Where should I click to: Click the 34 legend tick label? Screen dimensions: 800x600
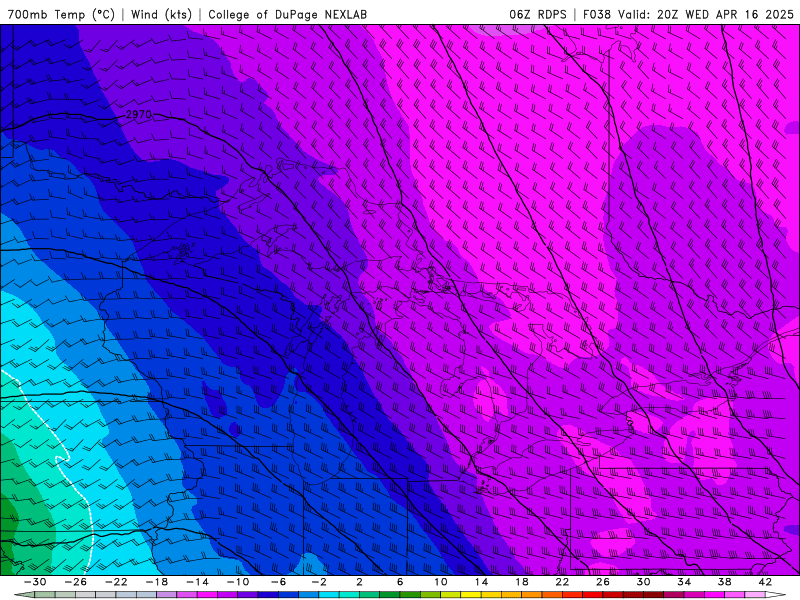[x=684, y=582]
